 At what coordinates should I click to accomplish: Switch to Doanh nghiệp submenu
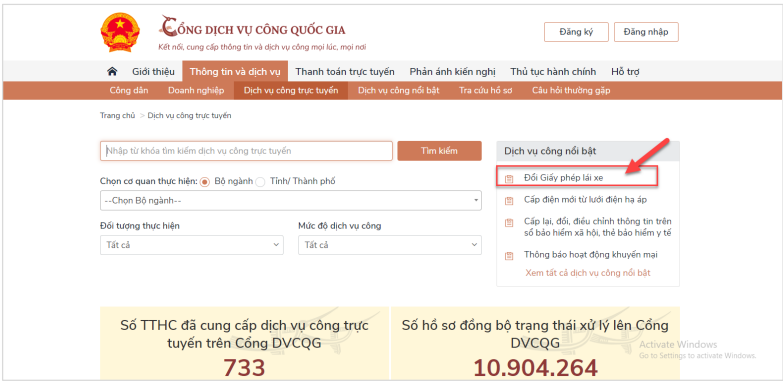click(196, 91)
